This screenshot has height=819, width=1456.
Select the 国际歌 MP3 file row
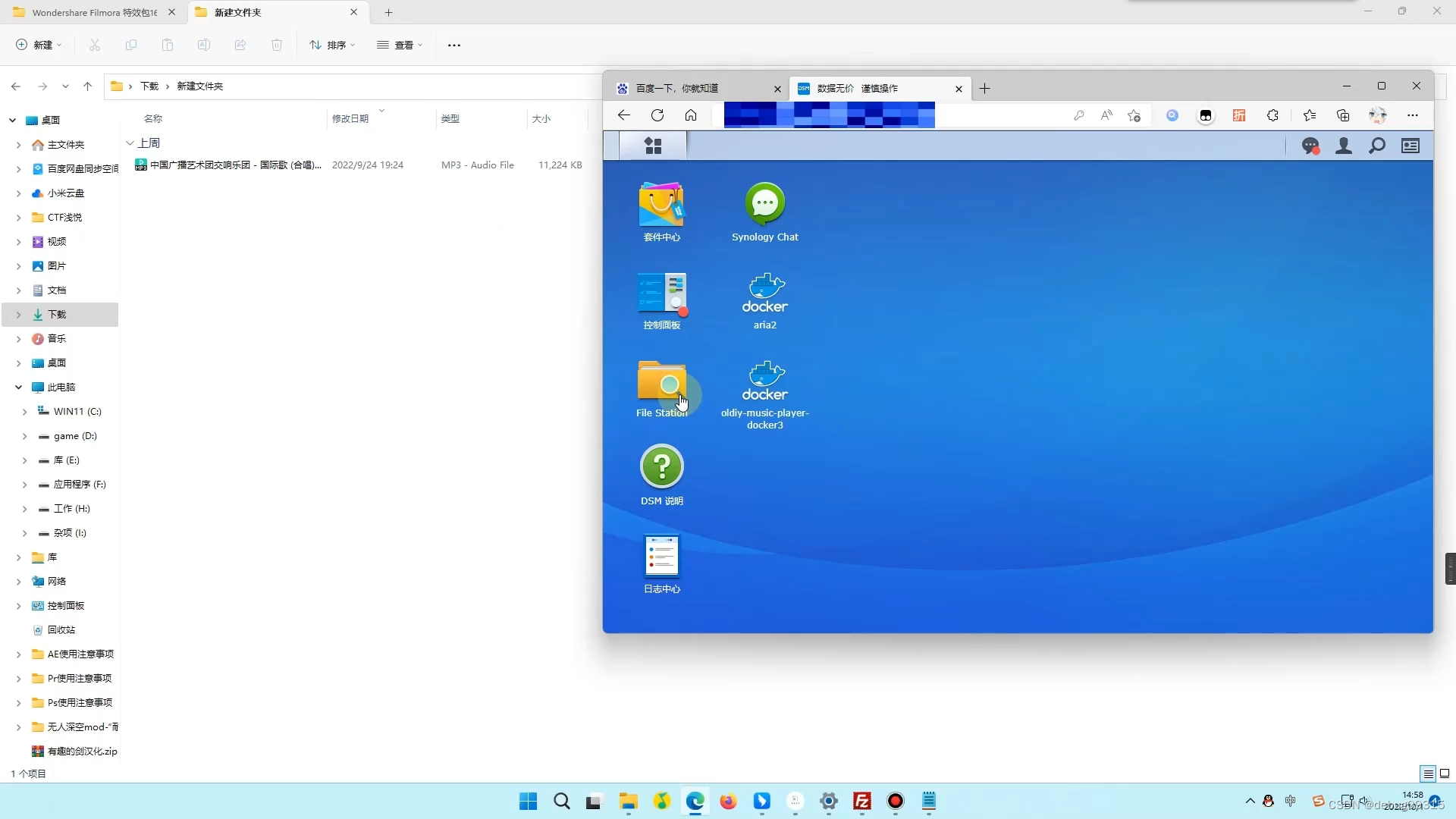coord(235,165)
